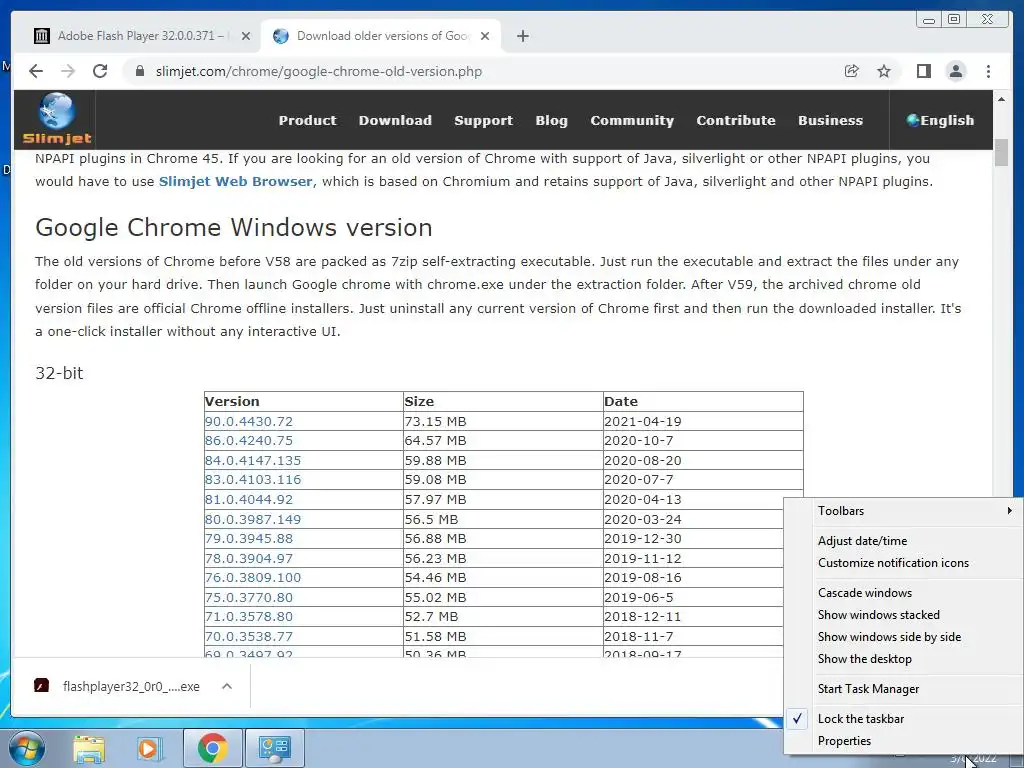
Task: Download Chrome version 83.0.4103.116
Action: [x=253, y=480]
